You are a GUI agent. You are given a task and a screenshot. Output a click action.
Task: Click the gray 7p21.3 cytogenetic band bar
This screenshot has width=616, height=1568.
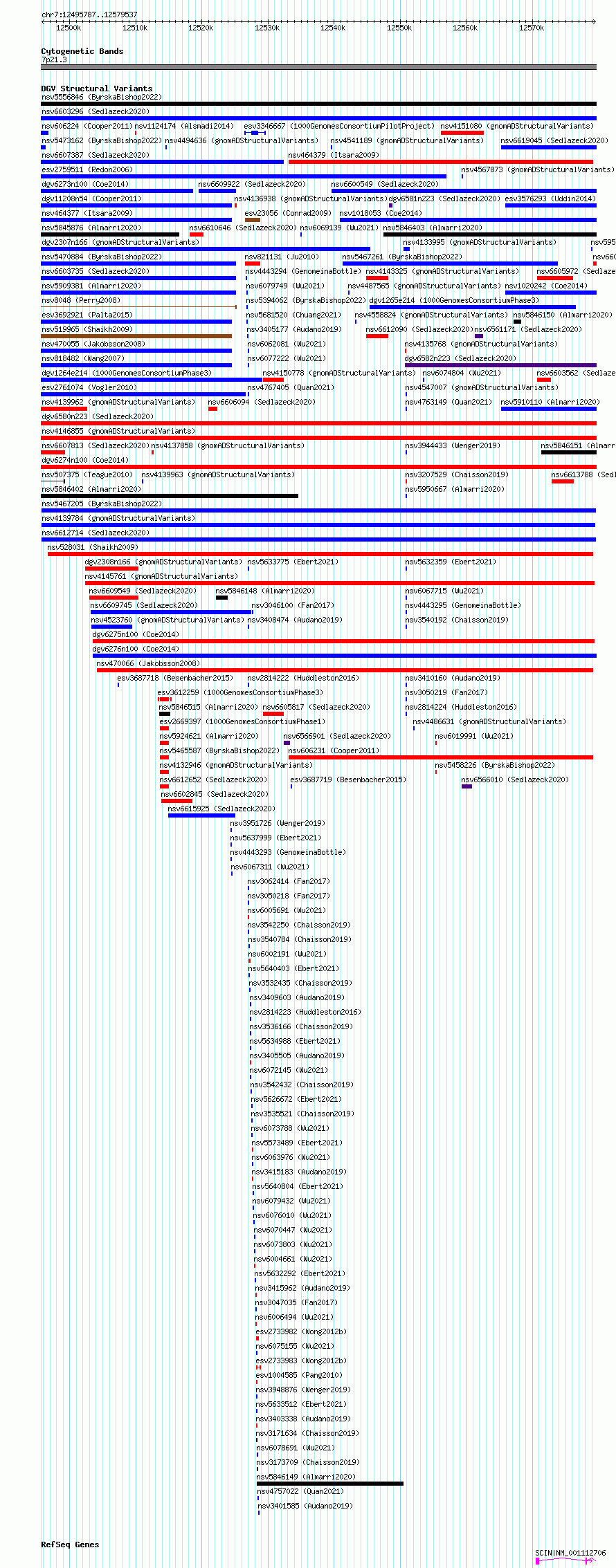pos(318,67)
